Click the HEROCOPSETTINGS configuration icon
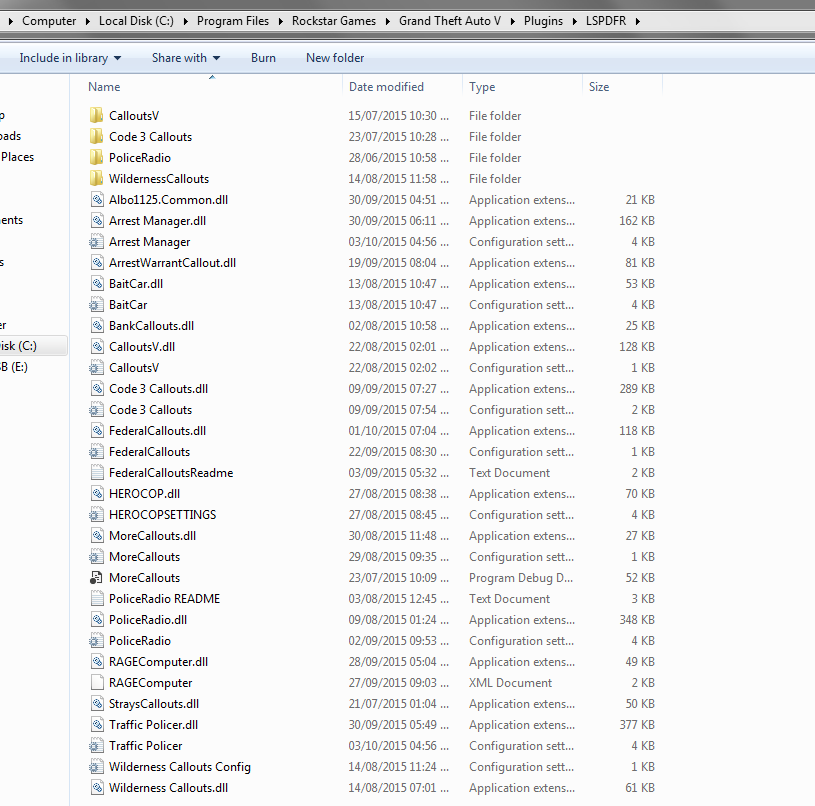This screenshot has width=815, height=806. tap(96, 514)
